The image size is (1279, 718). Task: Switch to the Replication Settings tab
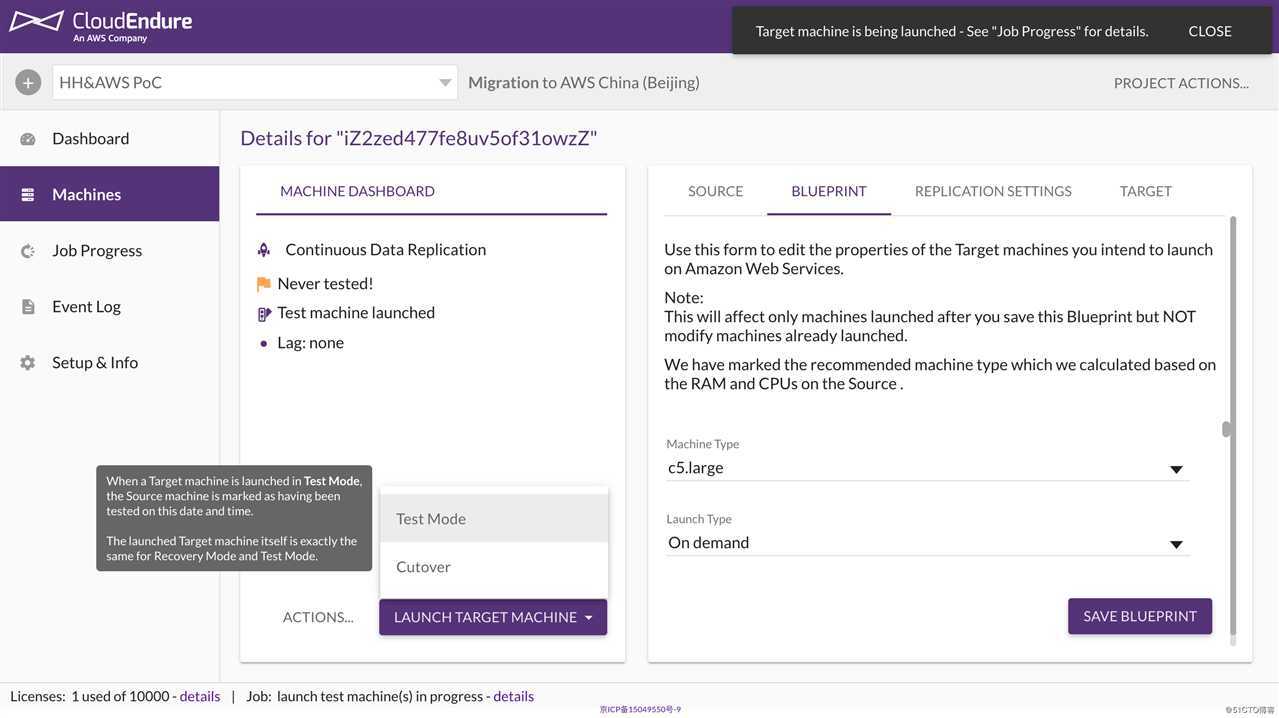click(993, 191)
